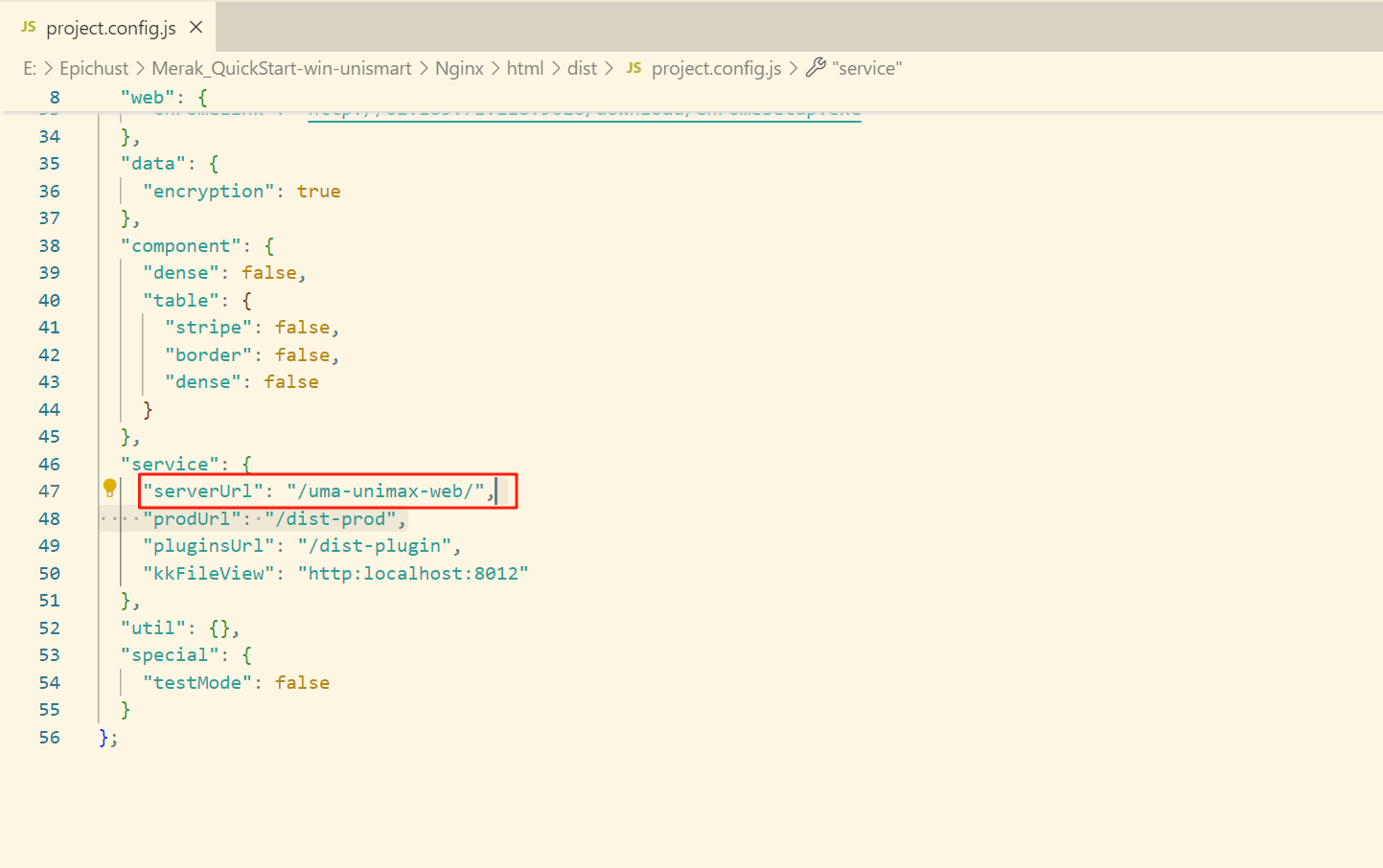Open the Epichust breadcrumb folder
This screenshot has height=868, width=1383.
click(94, 68)
